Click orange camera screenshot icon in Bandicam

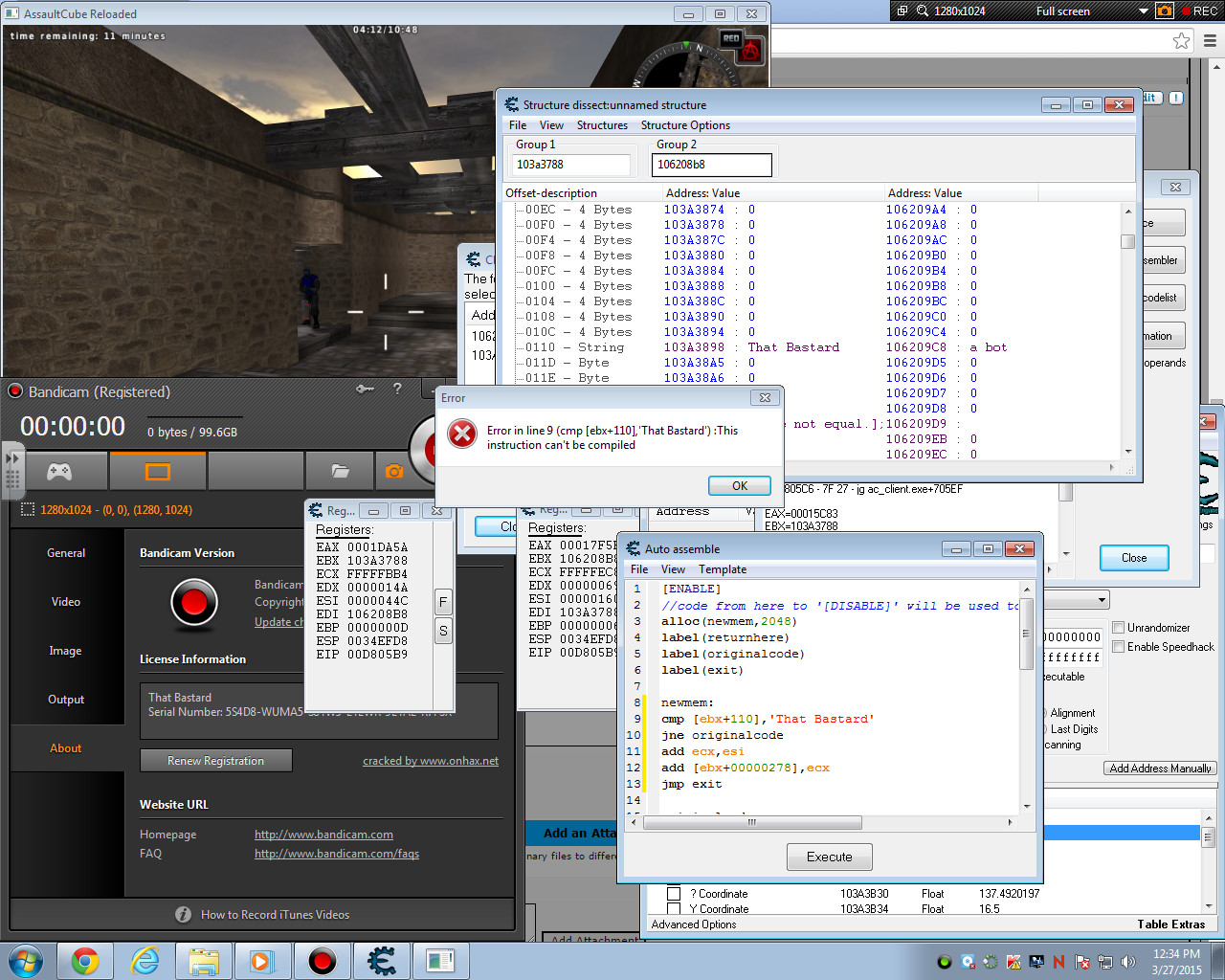pyautogui.click(x=394, y=471)
